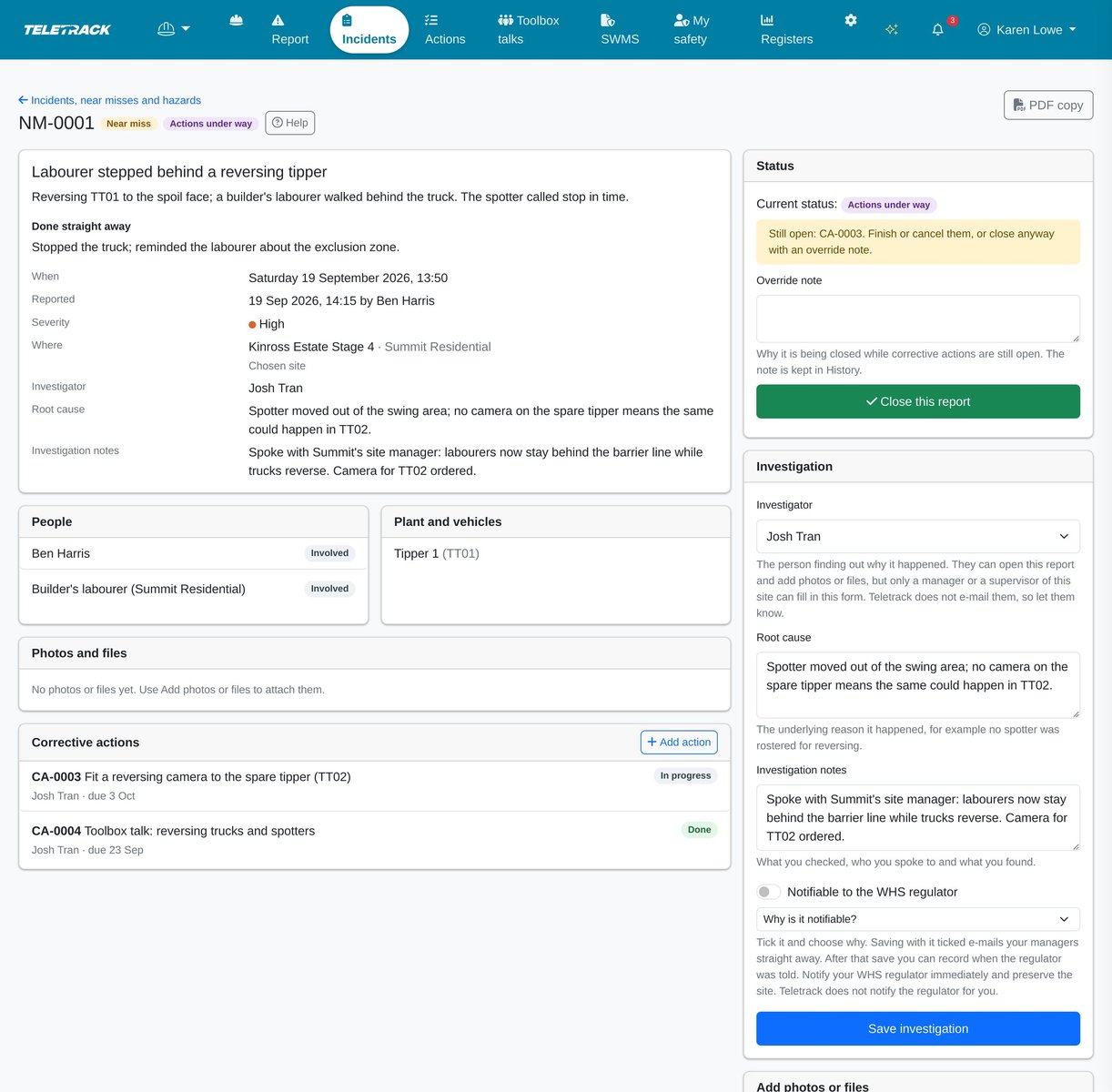Click Tipper 1 (TT01) vehicle entry
The height and width of the screenshot is (1092, 1112).
point(437,553)
